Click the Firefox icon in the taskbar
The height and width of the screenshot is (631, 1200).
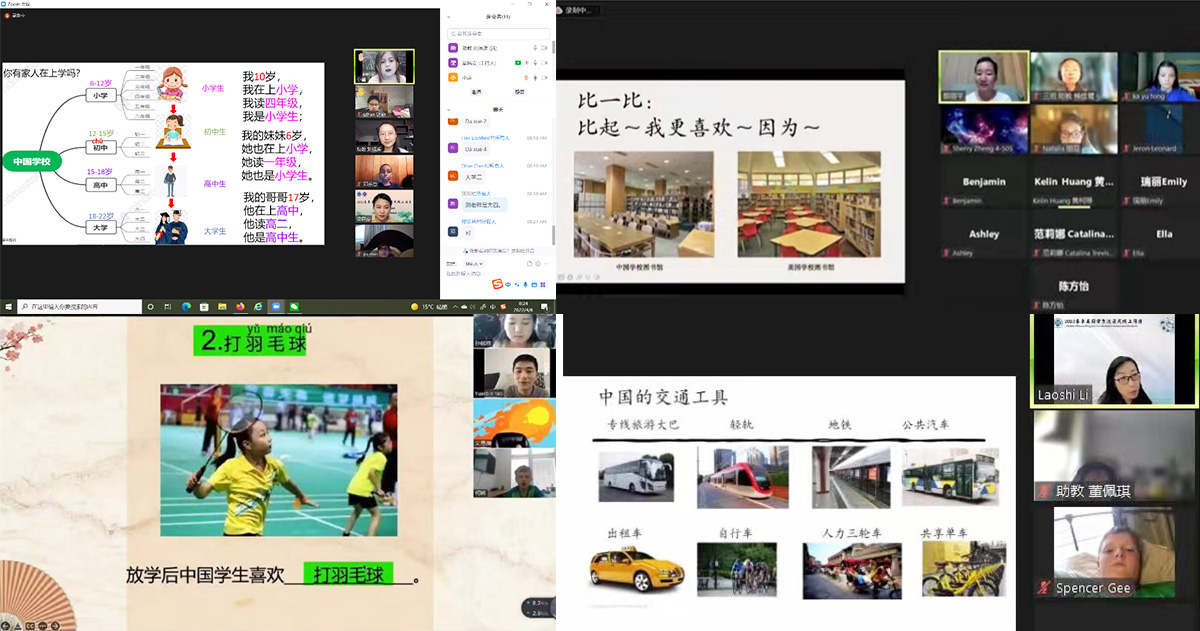tap(239, 306)
